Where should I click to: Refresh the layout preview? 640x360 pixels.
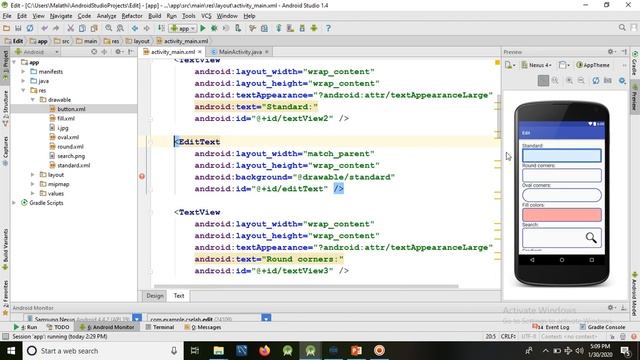(x=596, y=80)
